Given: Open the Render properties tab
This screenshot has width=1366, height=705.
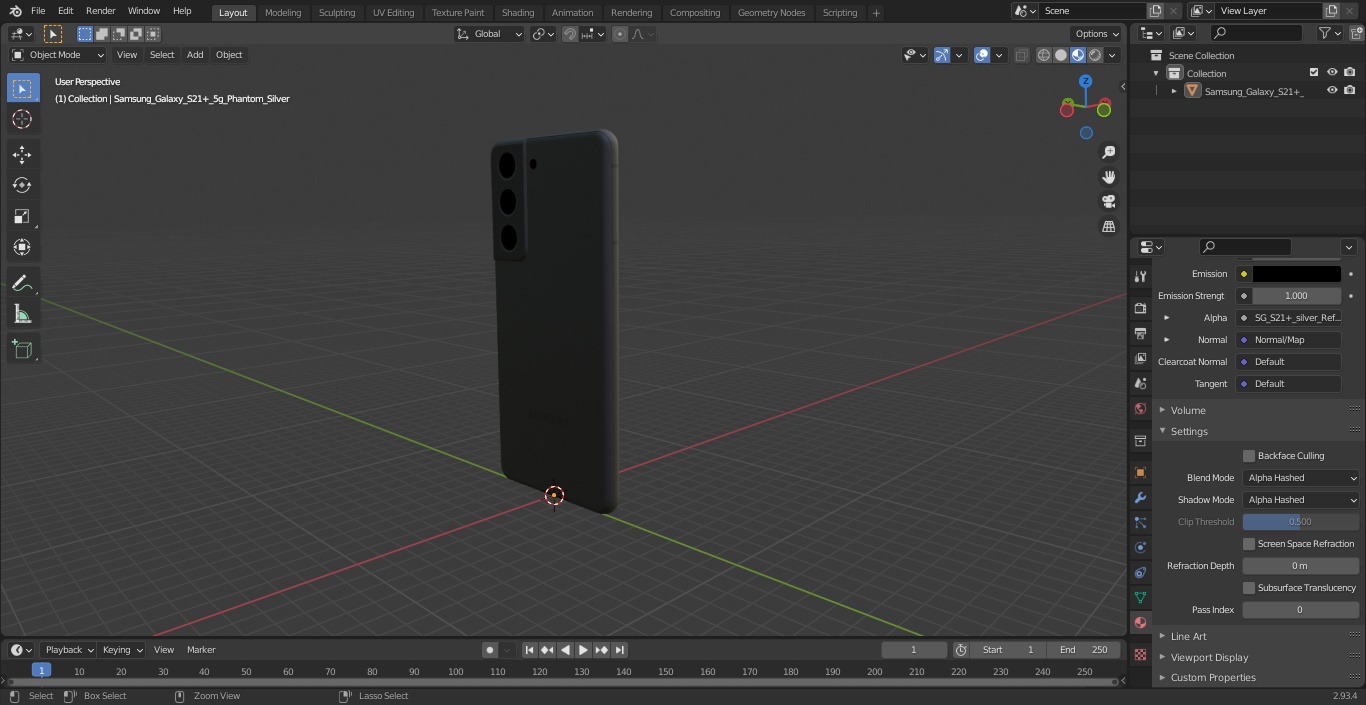Looking at the screenshot, I should [1140, 308].
